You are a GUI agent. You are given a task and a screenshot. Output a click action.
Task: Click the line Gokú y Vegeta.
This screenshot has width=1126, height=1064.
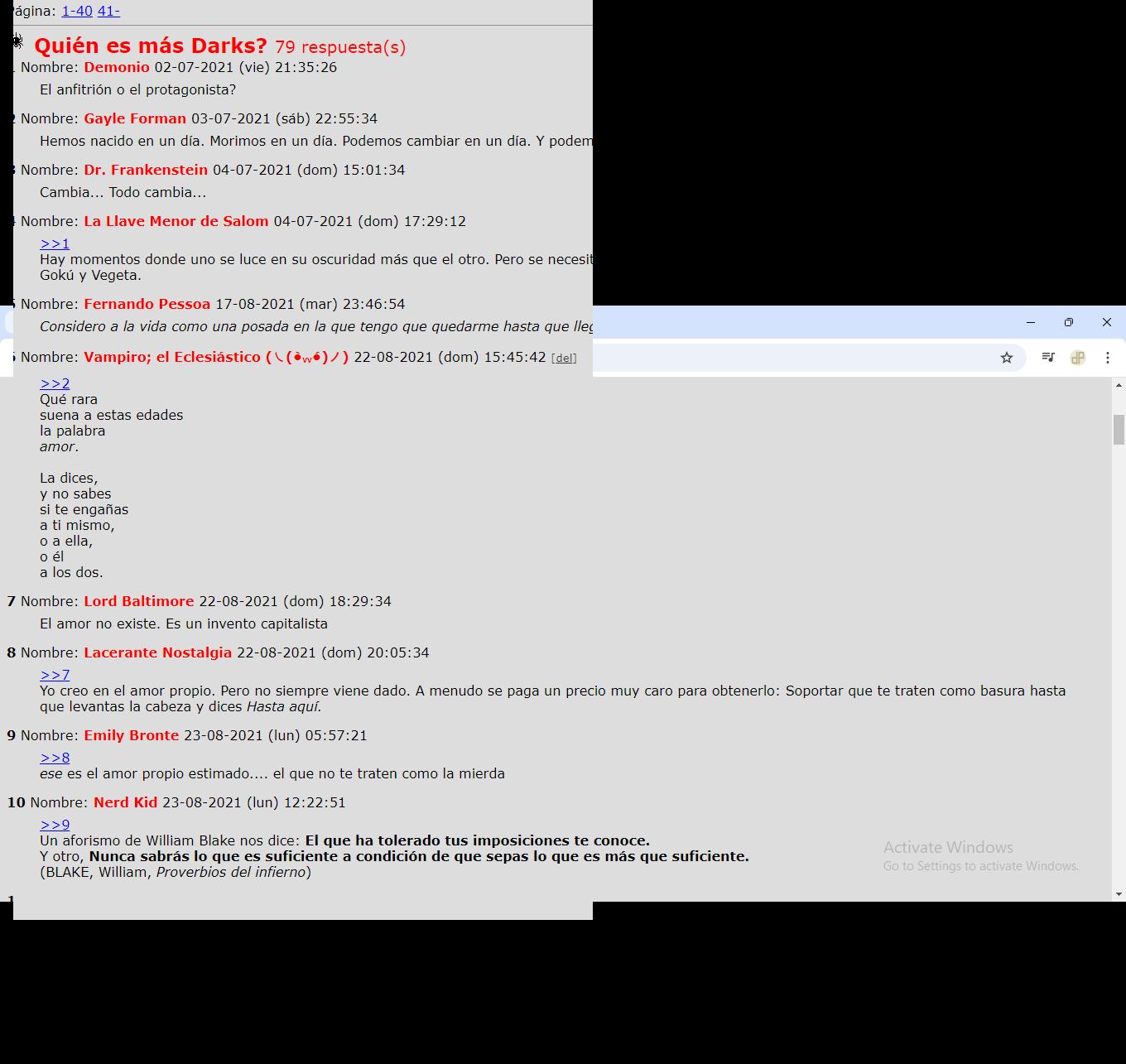point(90,275)
